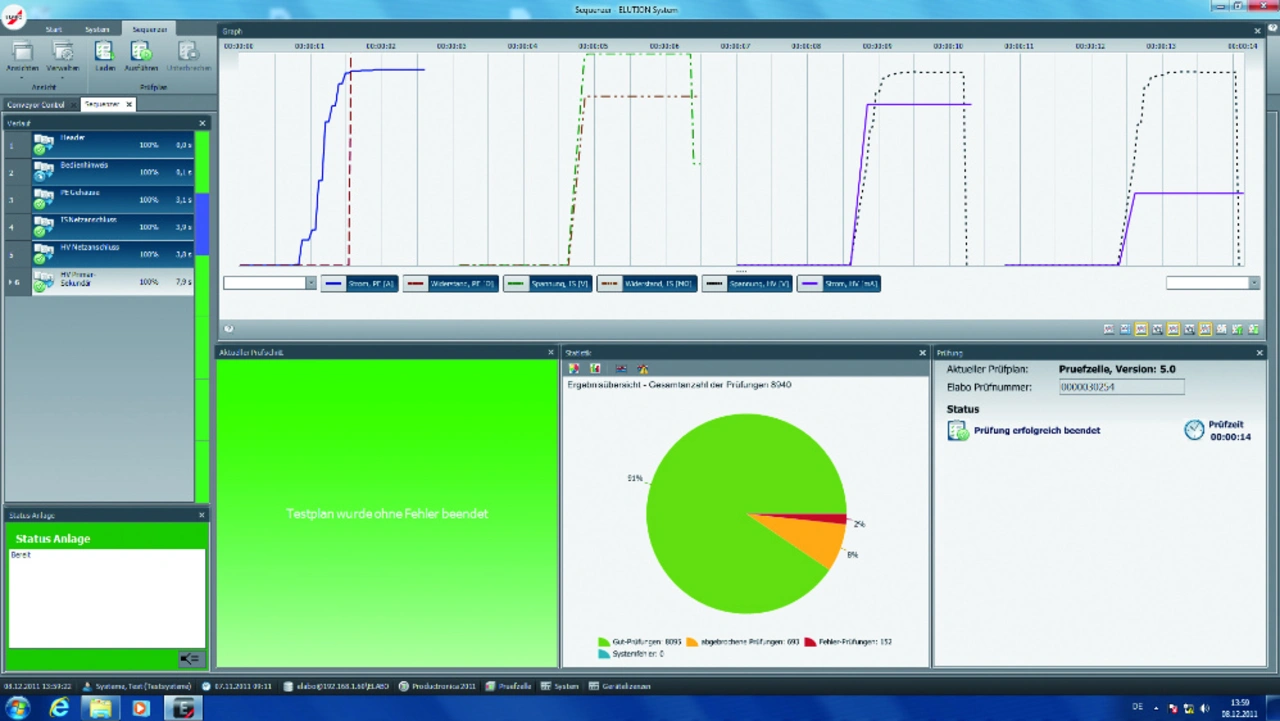Click the status icon of IS Netzanschluss step
The width and height of the screenshot is (1280, 721).
coord(43,226)
